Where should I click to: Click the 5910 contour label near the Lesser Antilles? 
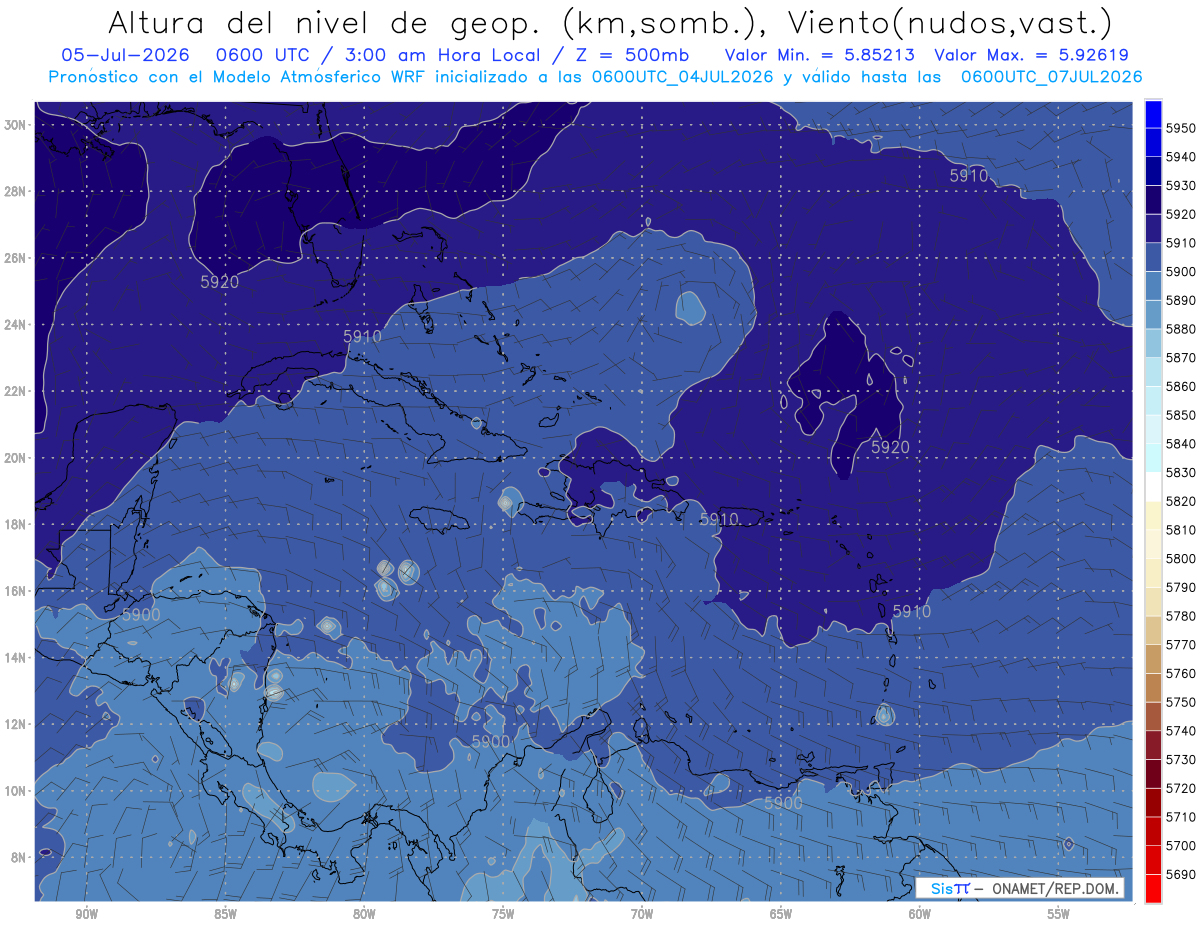coord(911,611)
